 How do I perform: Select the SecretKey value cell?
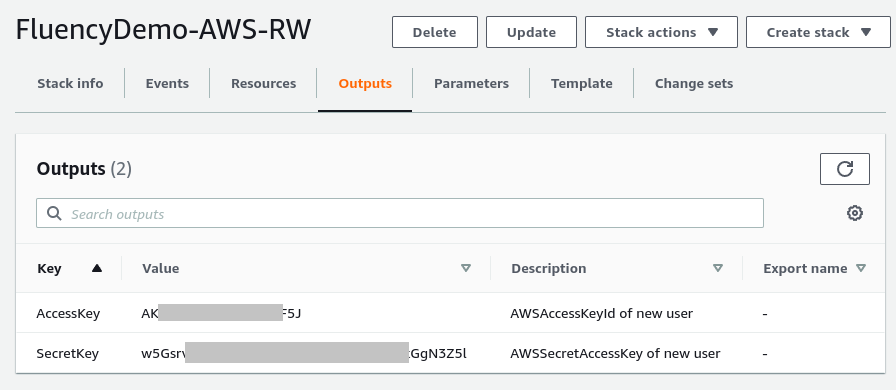click(x=305, y=353)
